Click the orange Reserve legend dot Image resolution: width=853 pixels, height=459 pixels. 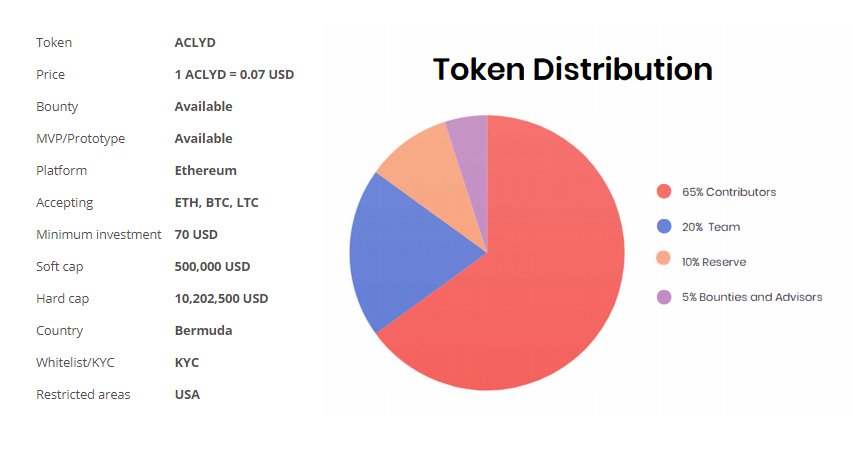pos(663,262)
